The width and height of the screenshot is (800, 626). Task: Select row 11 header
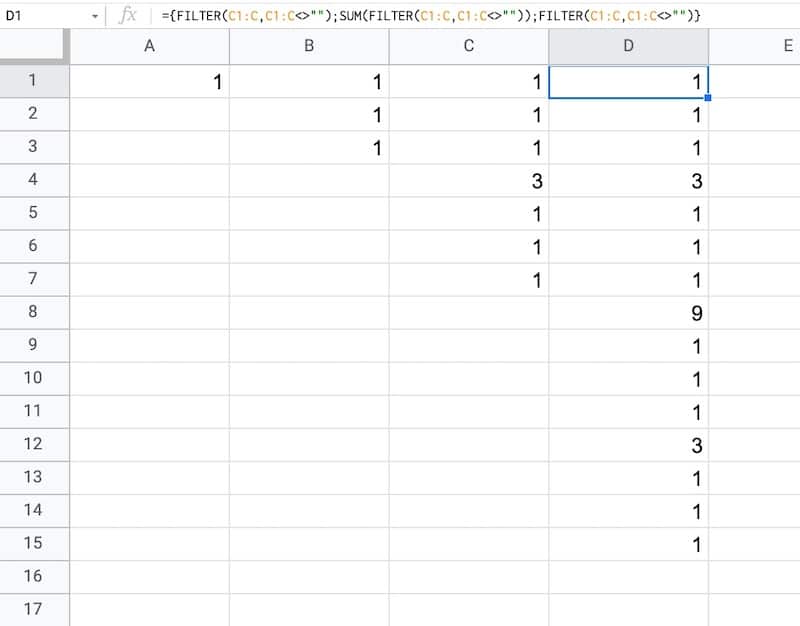34,412
